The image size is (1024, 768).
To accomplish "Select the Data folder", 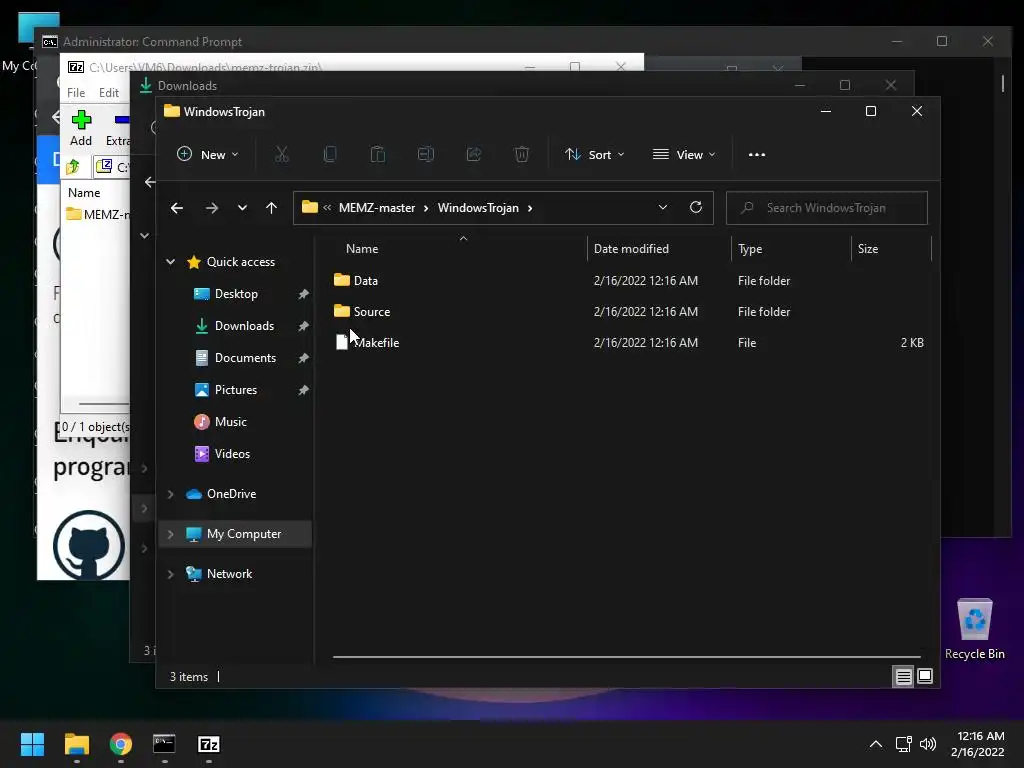I will coord(366,281).
